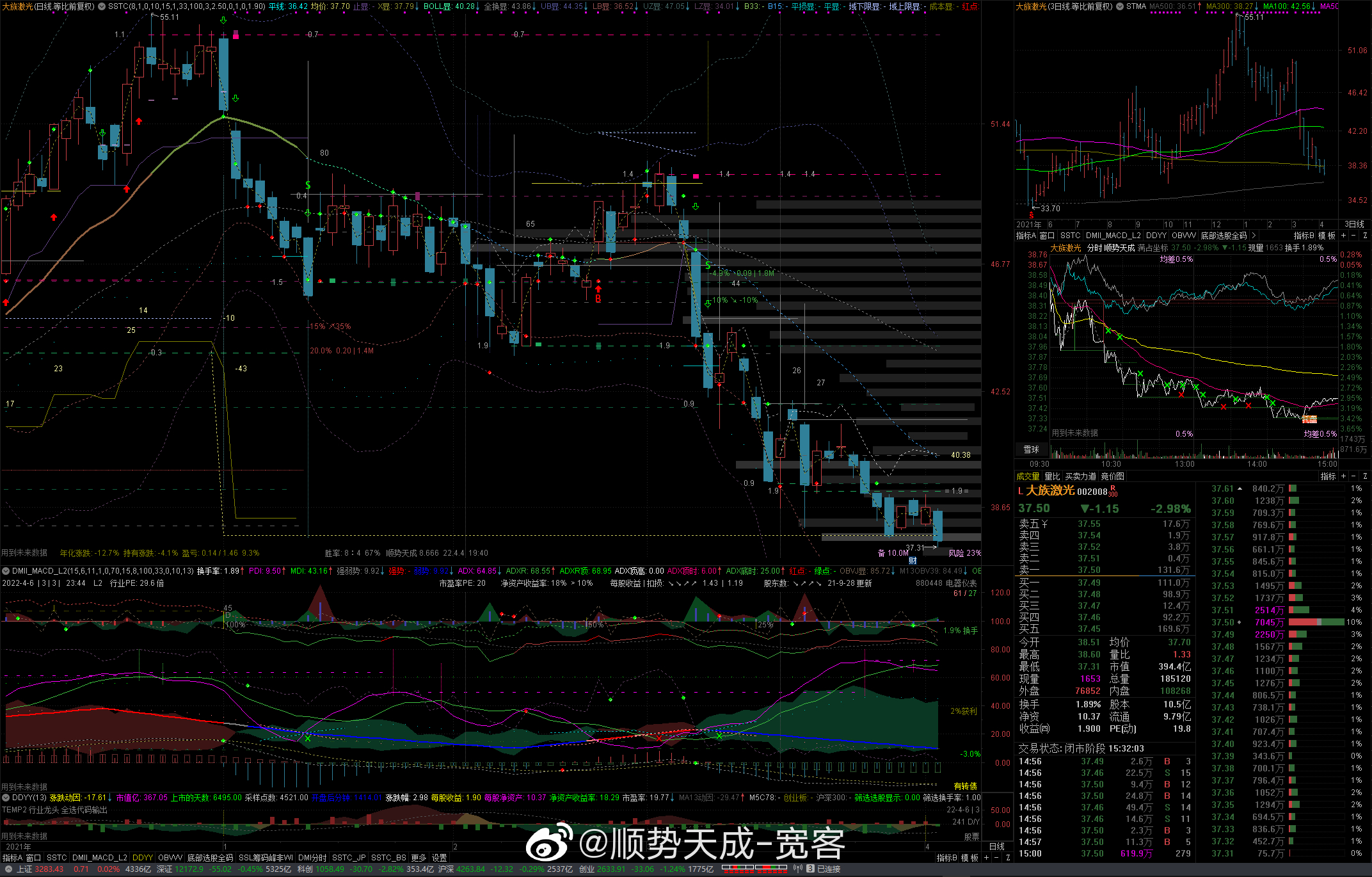Open 模板 menu under main chart

point(969,858)
